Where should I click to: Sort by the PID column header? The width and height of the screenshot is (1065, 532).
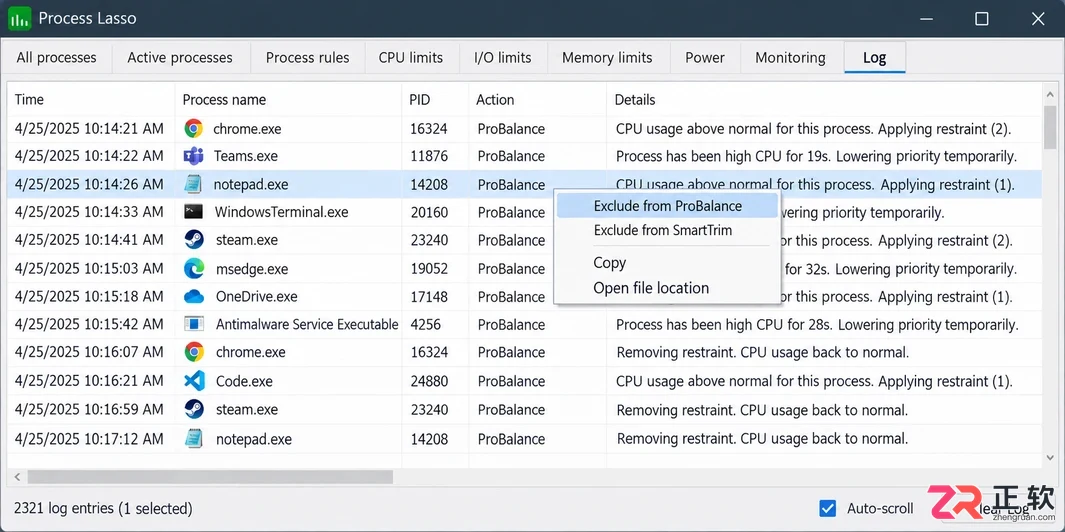[x=435, y=100]
